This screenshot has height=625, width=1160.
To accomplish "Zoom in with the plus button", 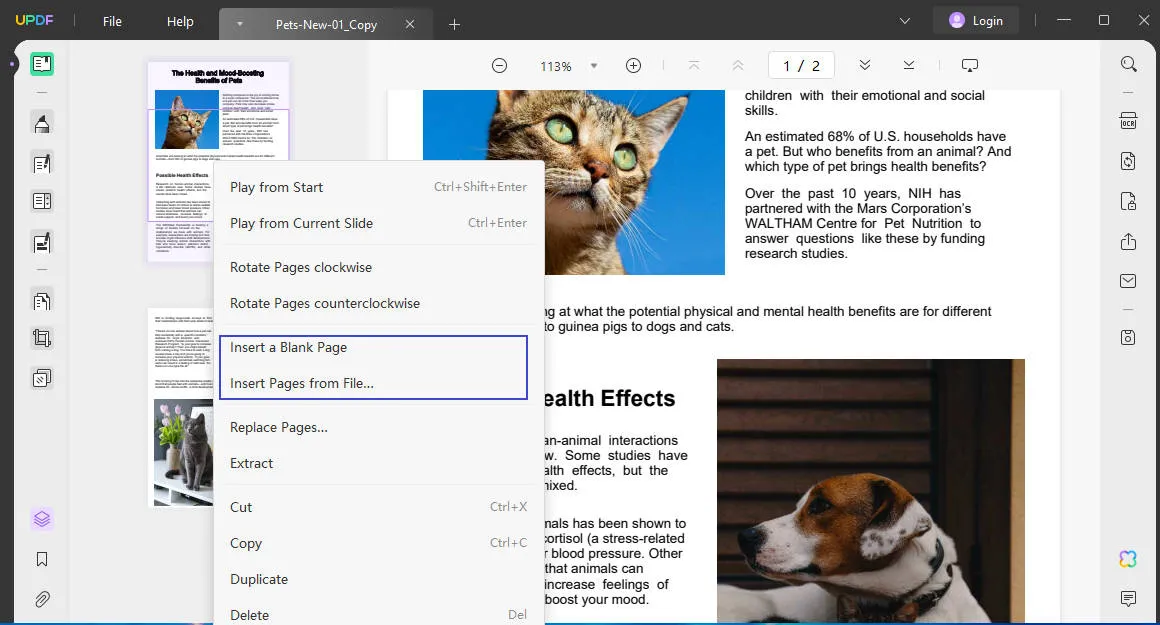I will [633, 66].
